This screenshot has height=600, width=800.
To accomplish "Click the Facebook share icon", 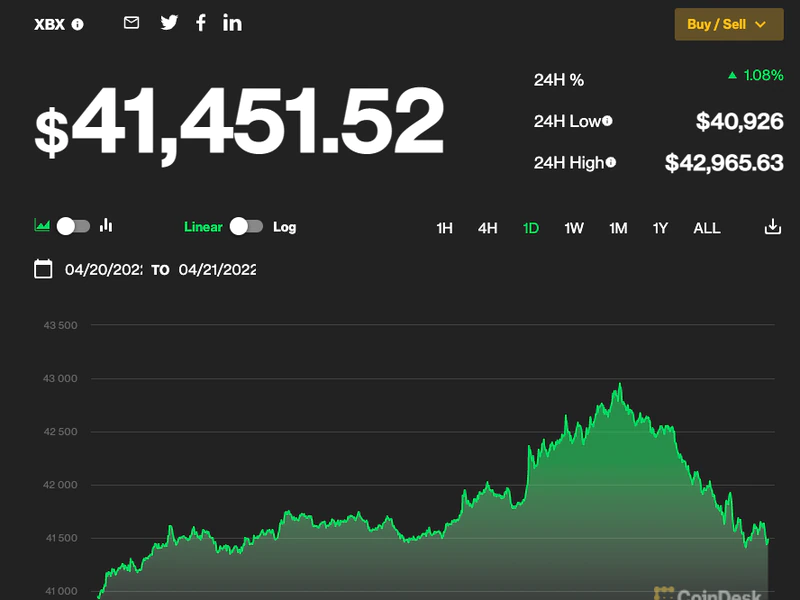I will pos(200,23).
